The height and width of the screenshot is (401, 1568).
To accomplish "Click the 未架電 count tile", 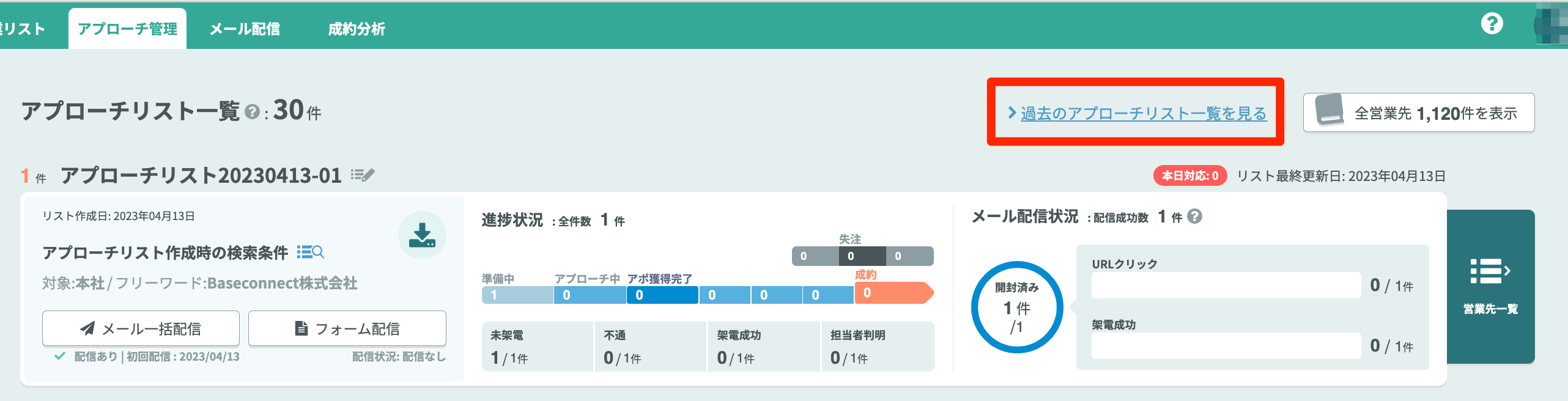I will click(537, 347).
